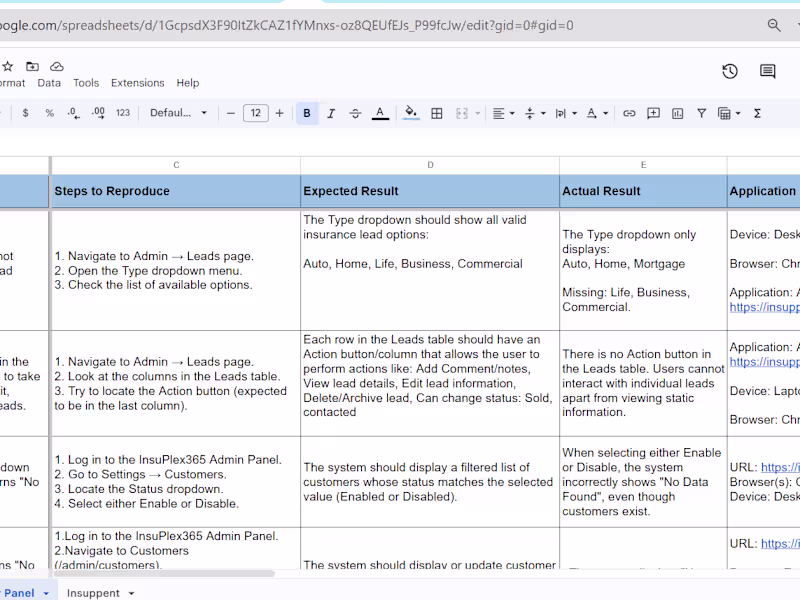Viewport: 800px width, 600px height.
Task: Open the Extensions menu
Action: tap(138, 83)
